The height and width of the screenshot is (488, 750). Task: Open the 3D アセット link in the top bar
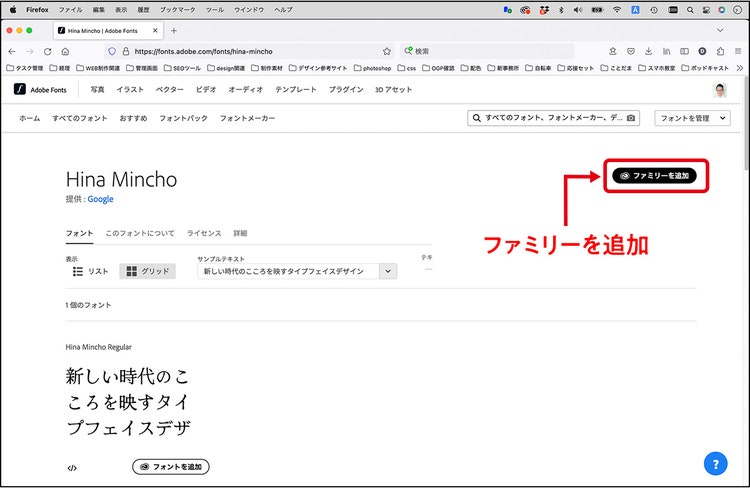click(393, 89)
